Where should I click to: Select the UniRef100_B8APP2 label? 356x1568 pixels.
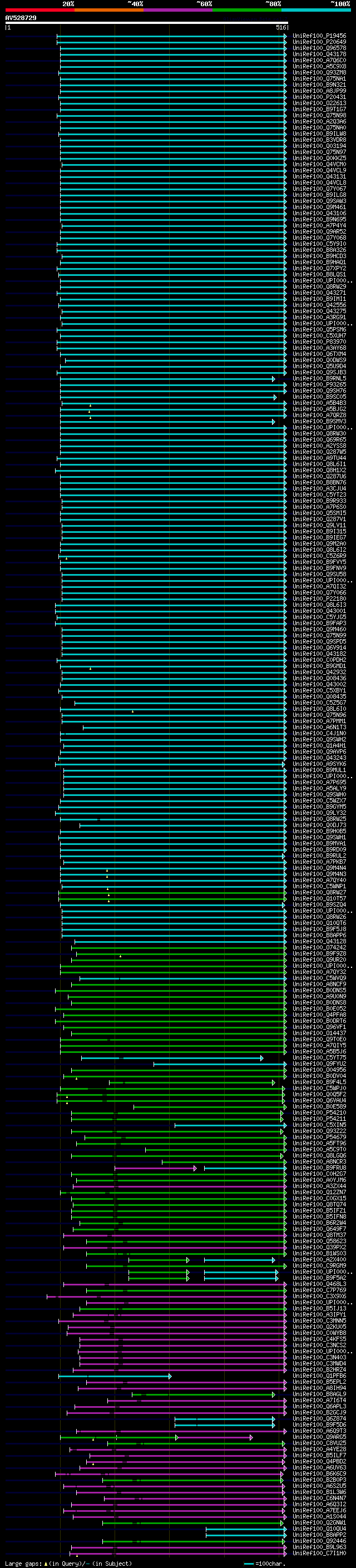point(319,1535)
